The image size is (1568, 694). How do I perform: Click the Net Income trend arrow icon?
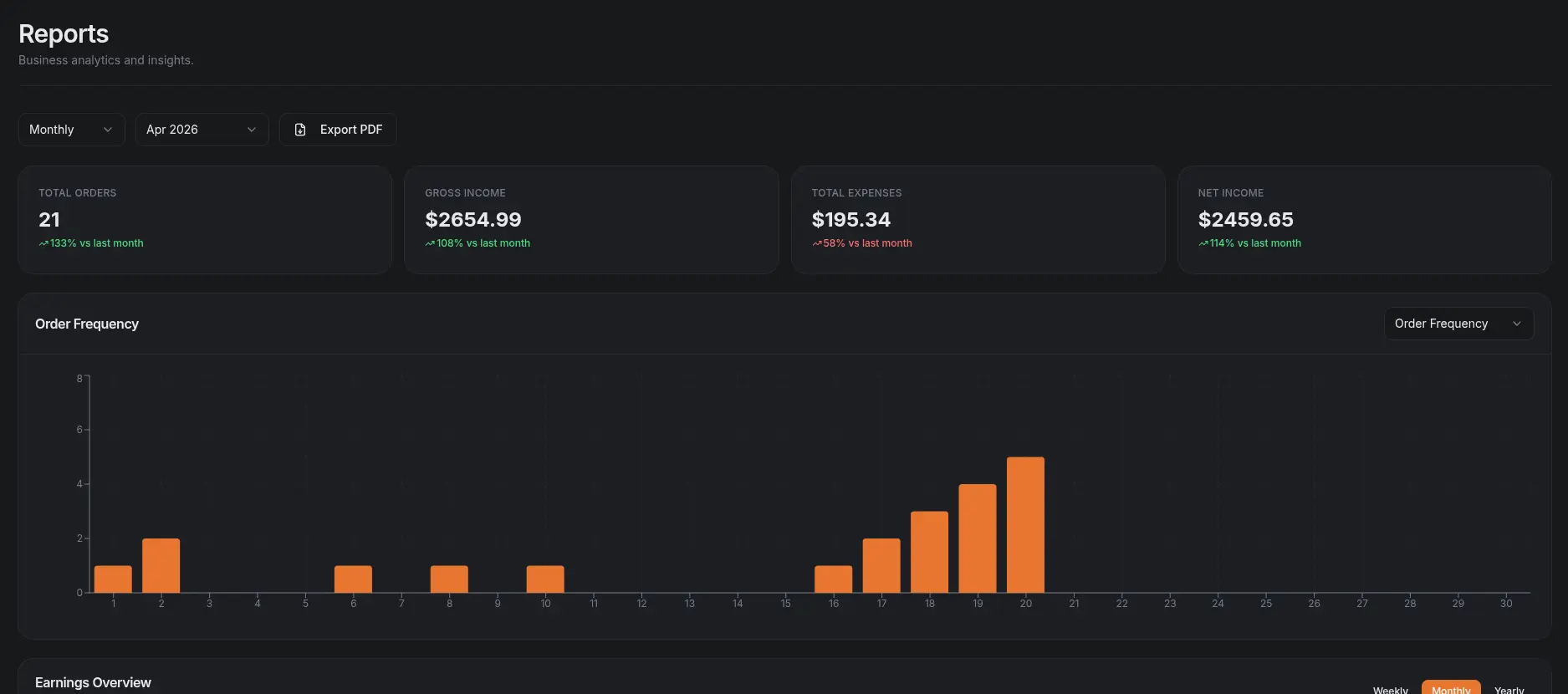click(x=1203, y=243)
